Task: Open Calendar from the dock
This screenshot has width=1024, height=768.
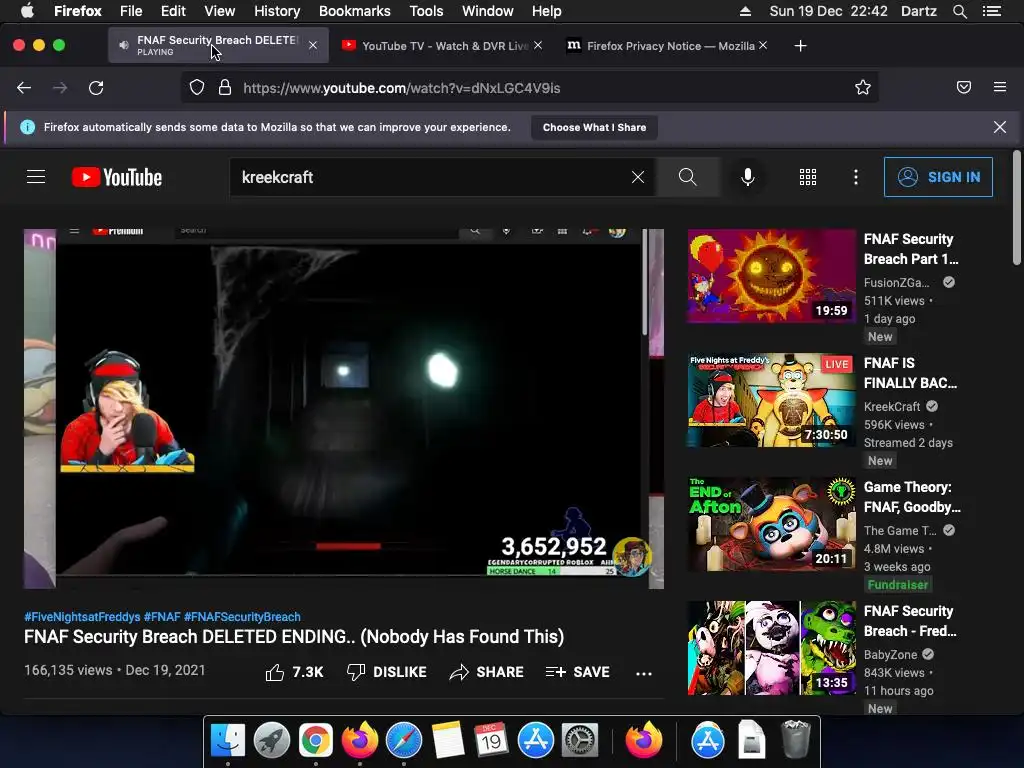Action: click(x=491, y=741)
